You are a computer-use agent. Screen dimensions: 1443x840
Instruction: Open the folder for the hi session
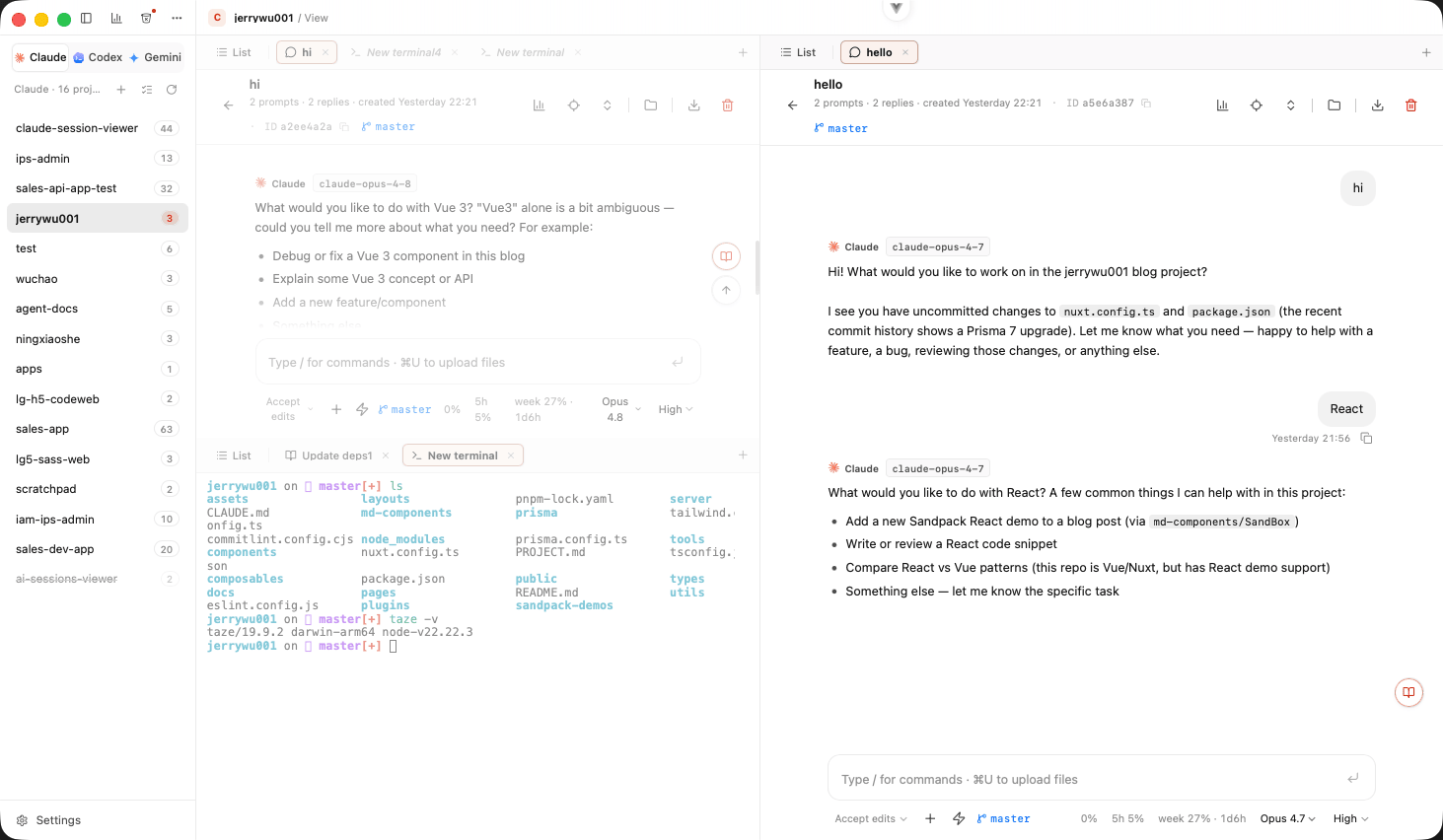click(651, 105)
